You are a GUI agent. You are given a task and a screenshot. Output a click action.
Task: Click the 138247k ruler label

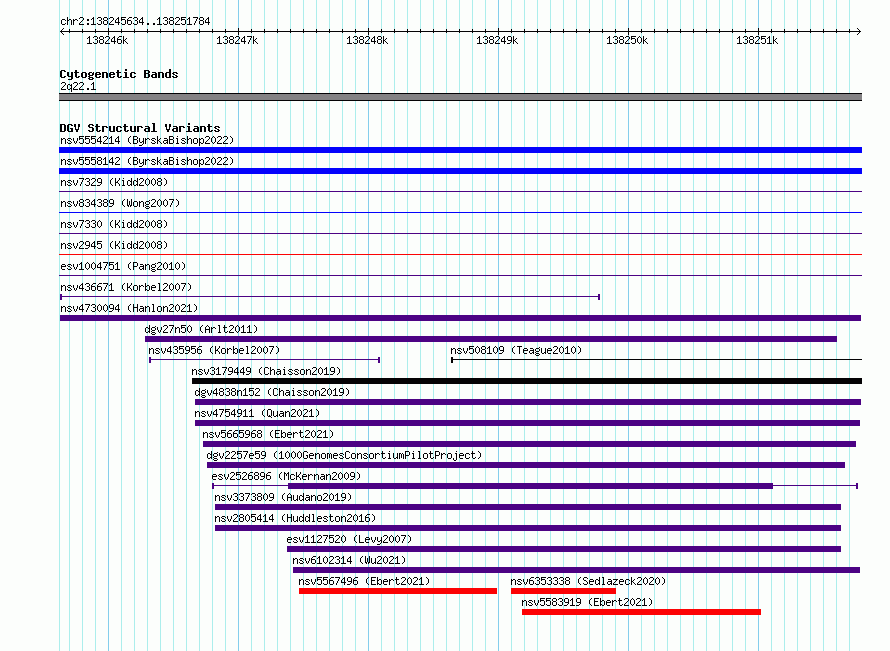click(237, 40)
